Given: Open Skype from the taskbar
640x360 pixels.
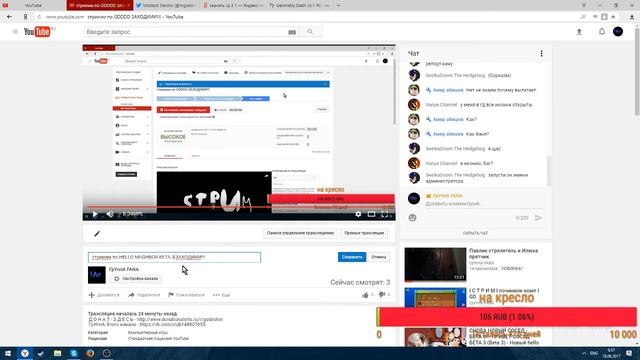Looking at the screenshot, I should (73, 353).
